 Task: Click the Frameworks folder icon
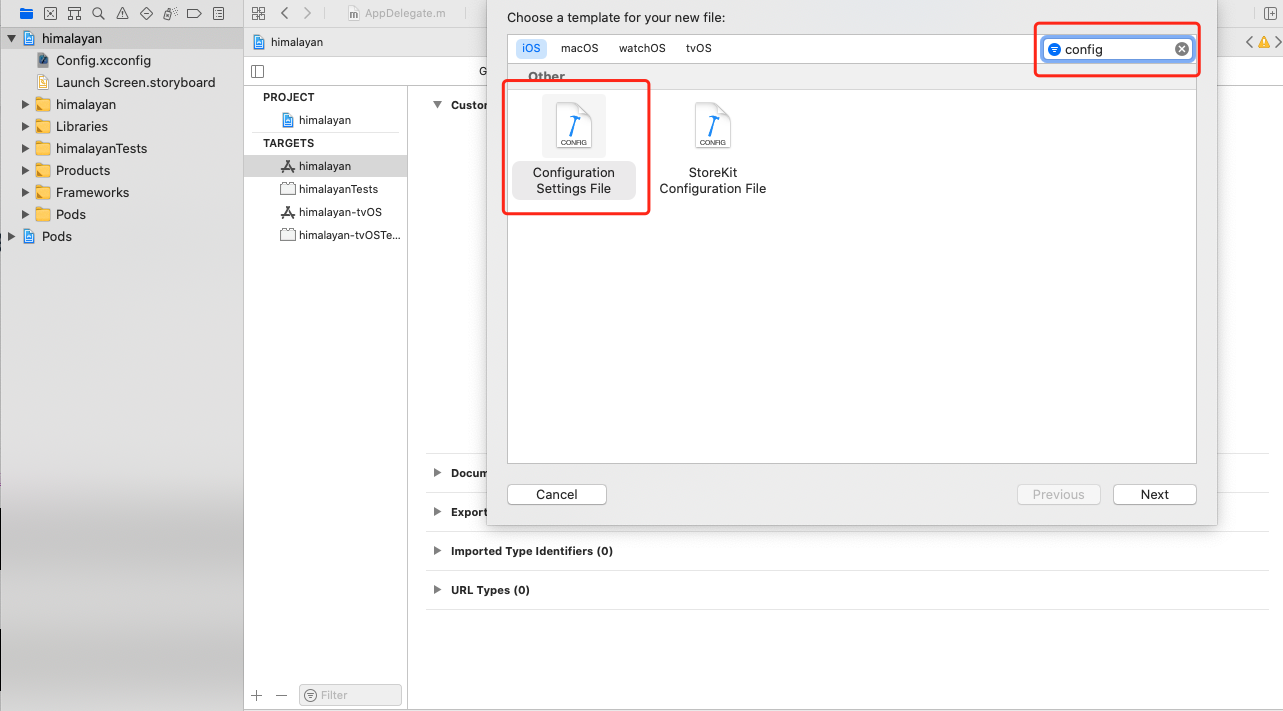tap(43, 192)
